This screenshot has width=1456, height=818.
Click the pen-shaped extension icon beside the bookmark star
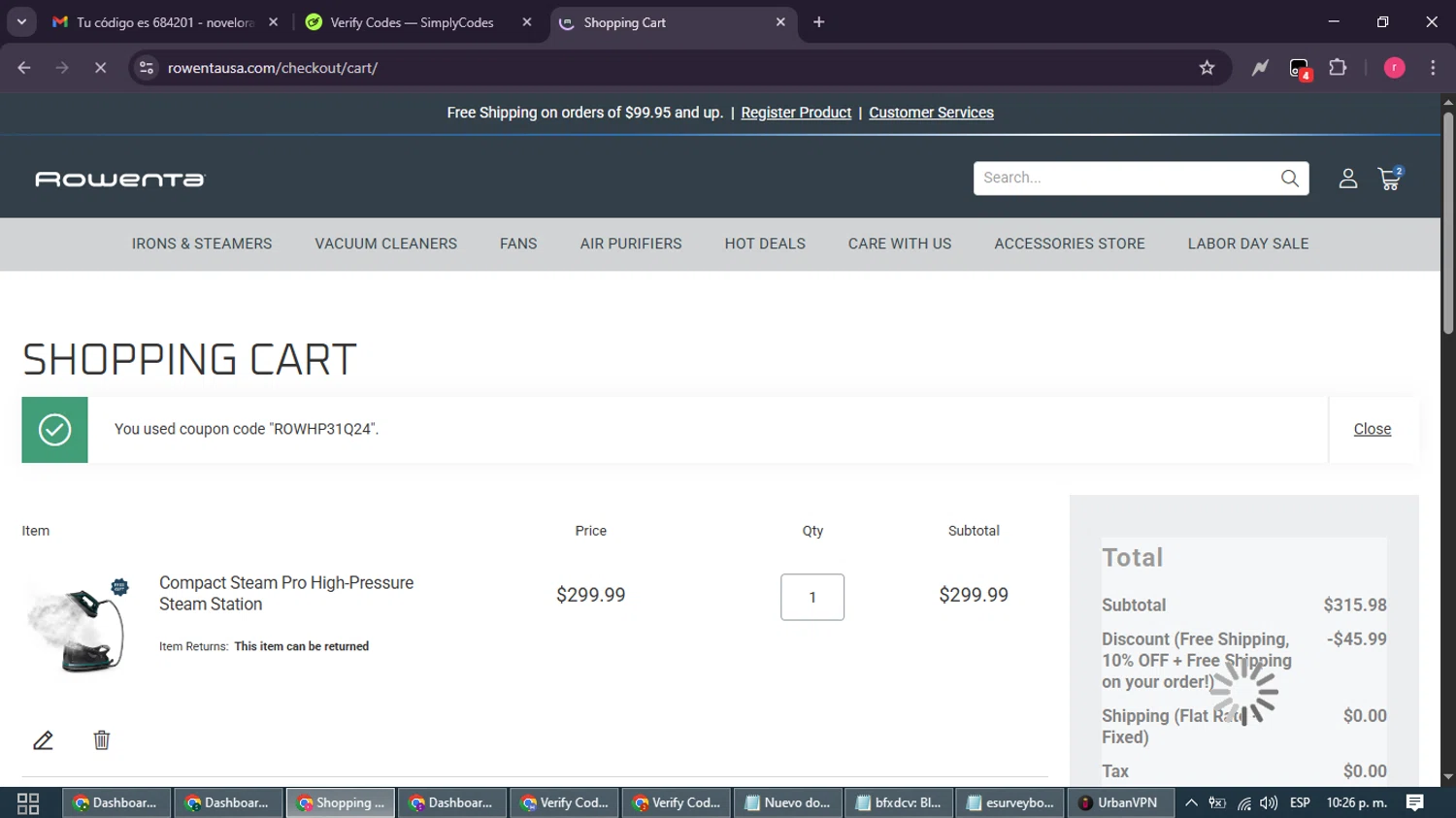pyautogui.click(x=1260, y=68)
